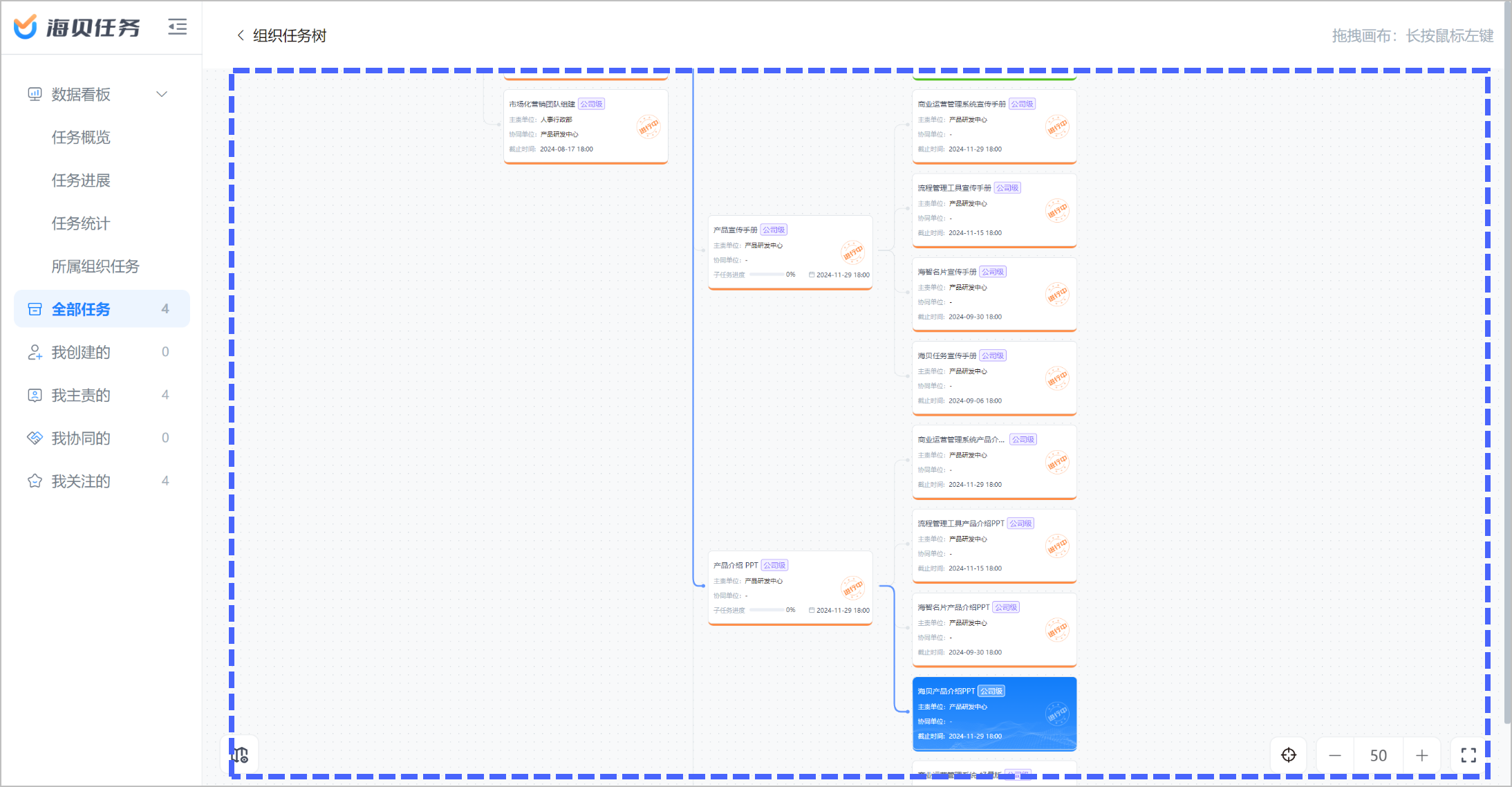Click the 海贝任务宣传手册 card title
The image size is (1512, 787).
pos(947,355)
